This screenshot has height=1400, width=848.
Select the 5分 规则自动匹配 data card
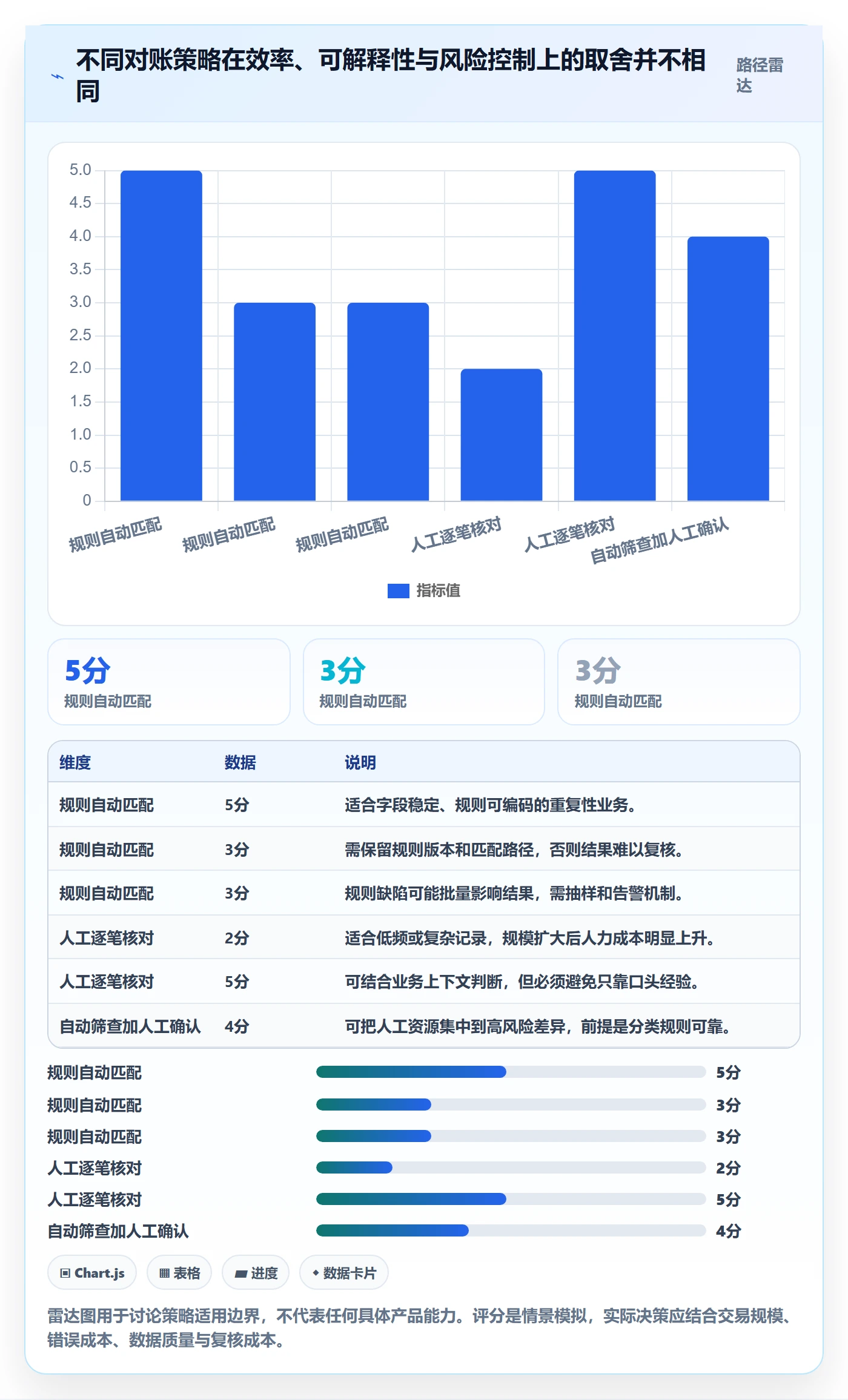click(169, 682)
